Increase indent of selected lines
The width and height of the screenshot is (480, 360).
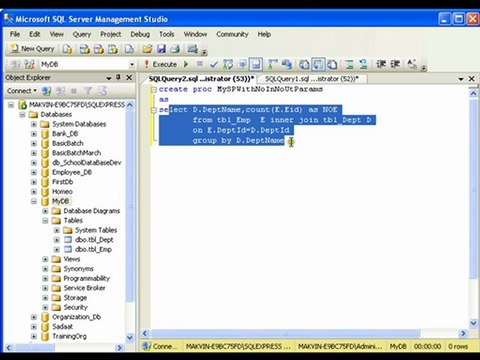[x=395, y=64]
